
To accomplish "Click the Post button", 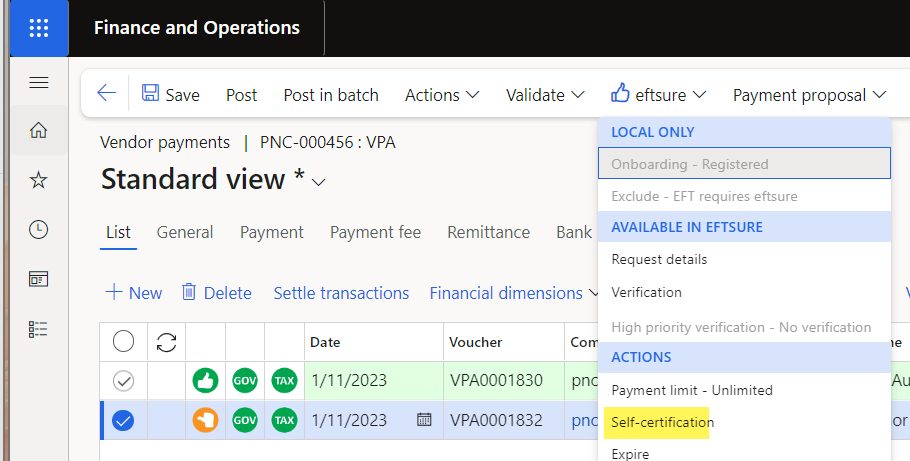I will tap(241, 95).
